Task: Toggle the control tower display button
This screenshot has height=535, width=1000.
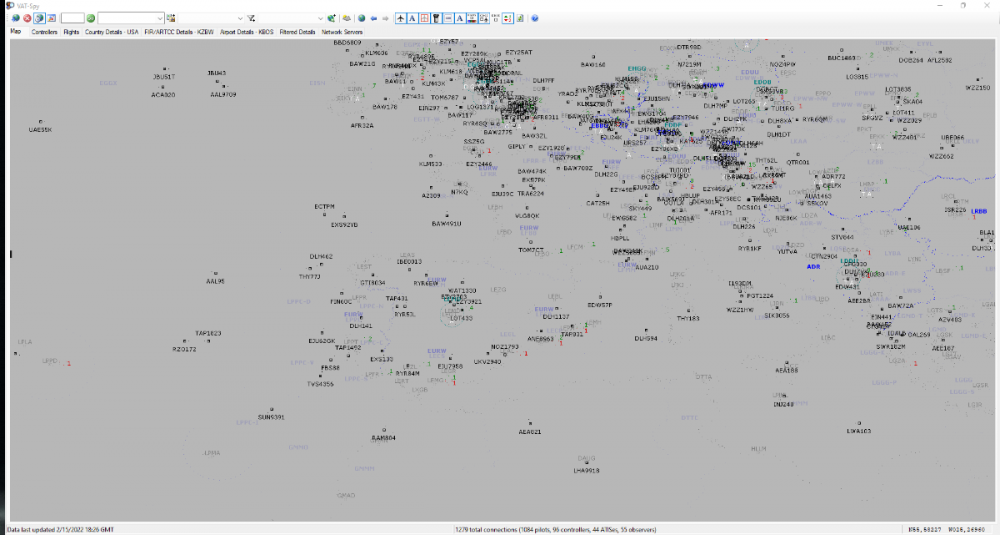Action: [436, 18]
